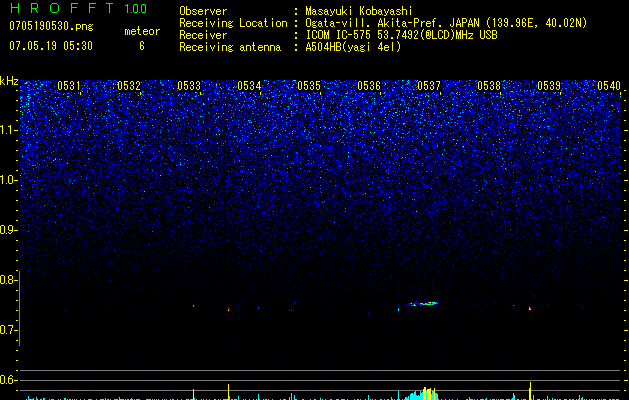Click the HROFFT program title text

coord(62,8)
